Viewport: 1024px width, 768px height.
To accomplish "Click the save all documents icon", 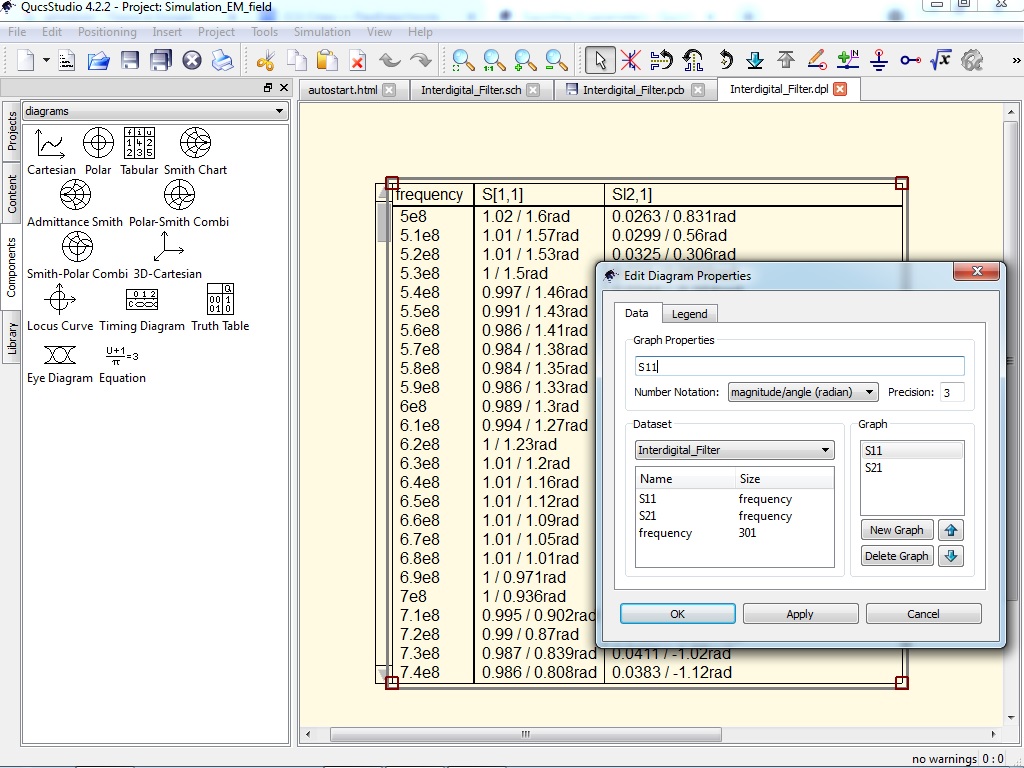I will point(161,61).
